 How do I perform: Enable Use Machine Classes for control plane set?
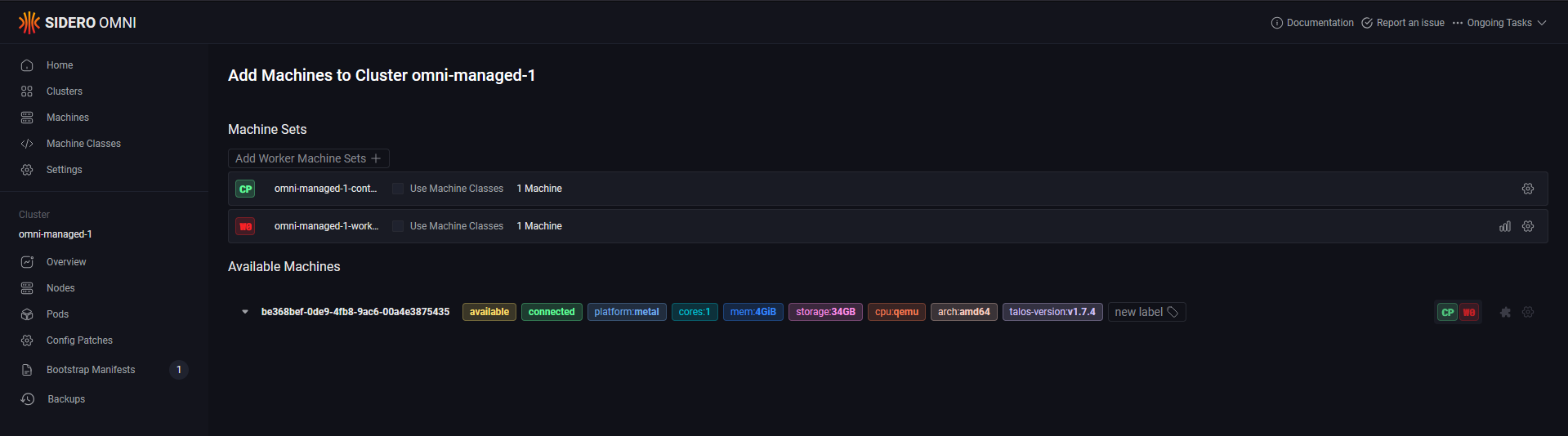(398, 189)
